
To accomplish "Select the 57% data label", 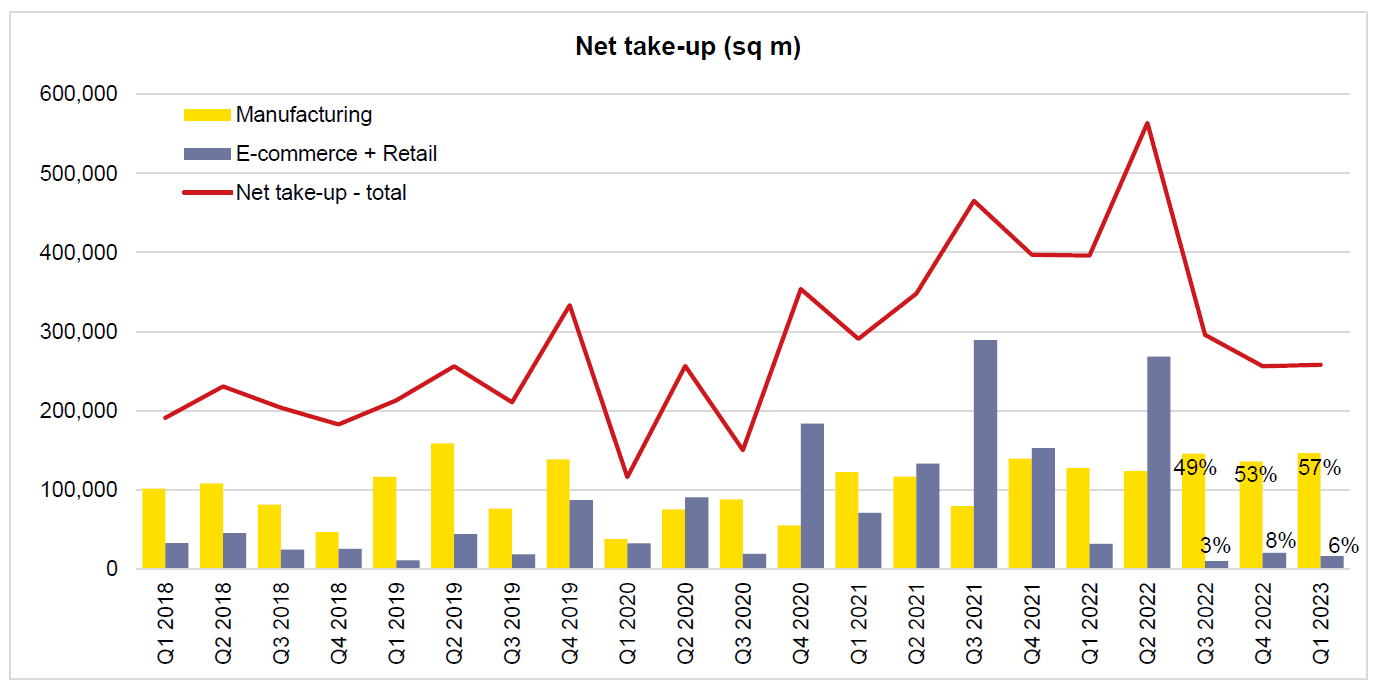I will (x=1319, y=467).
